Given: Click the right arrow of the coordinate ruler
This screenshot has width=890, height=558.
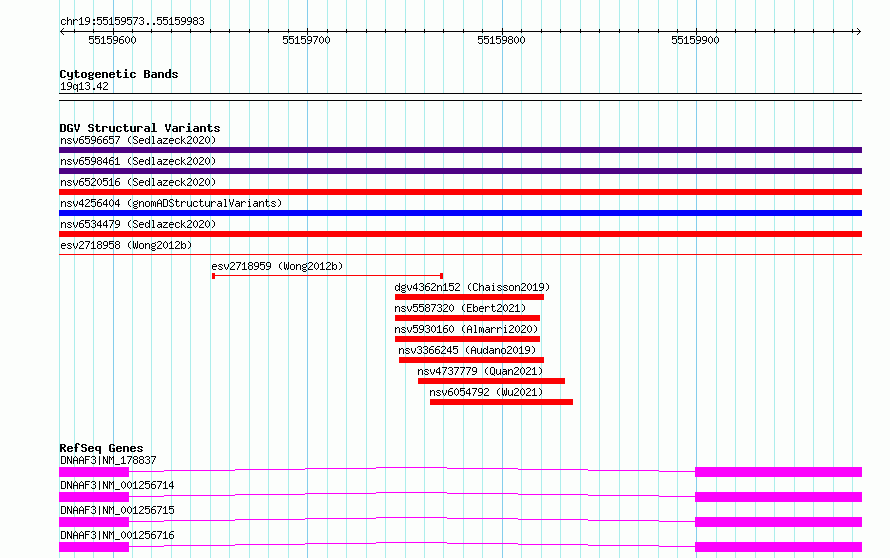Looking at the screenshot, I should coord(858,31).
